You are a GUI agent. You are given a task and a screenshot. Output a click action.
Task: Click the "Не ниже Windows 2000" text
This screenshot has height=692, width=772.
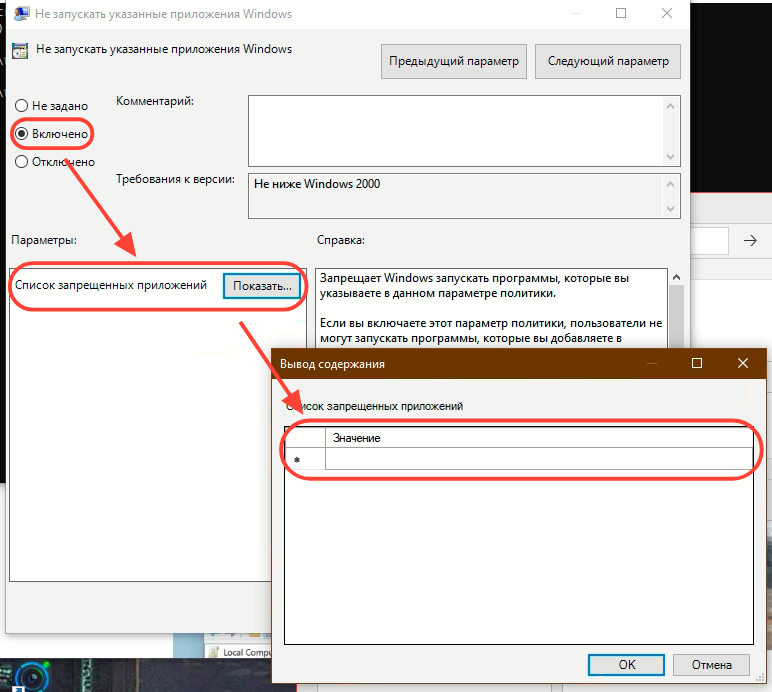[317, 184]
